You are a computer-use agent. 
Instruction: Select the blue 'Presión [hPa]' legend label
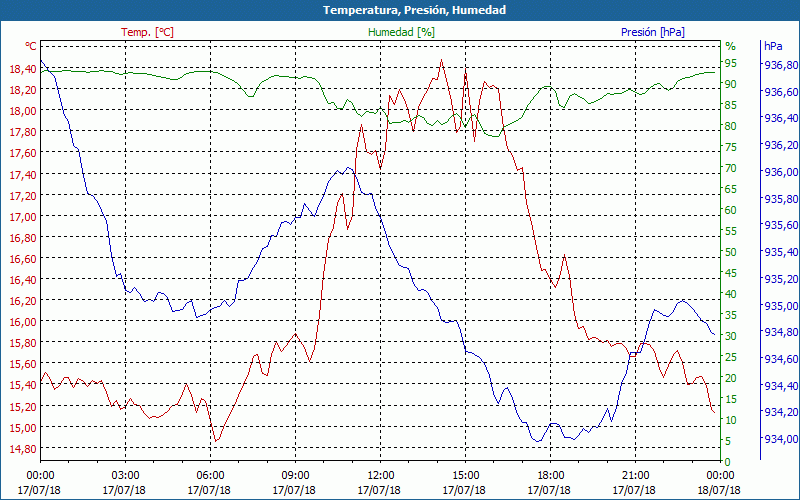click(653, 32)
